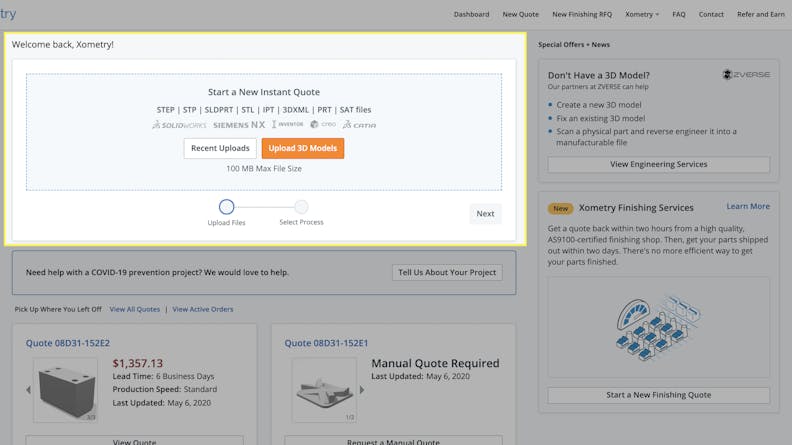This screenshot has height=445, width=792.
Task: Open the gray block part thumbnail
Action: pos(67,389)
